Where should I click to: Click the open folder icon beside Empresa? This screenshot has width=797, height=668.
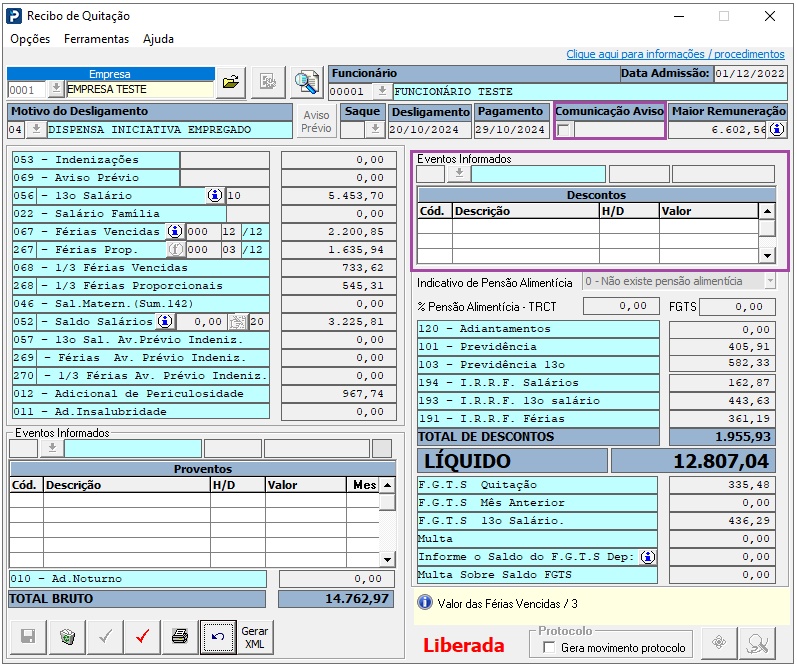click(x=231, y=82)
